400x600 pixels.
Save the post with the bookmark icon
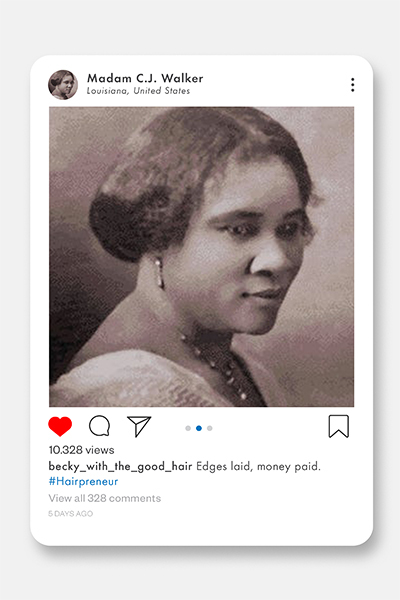[x=339, y=426]
